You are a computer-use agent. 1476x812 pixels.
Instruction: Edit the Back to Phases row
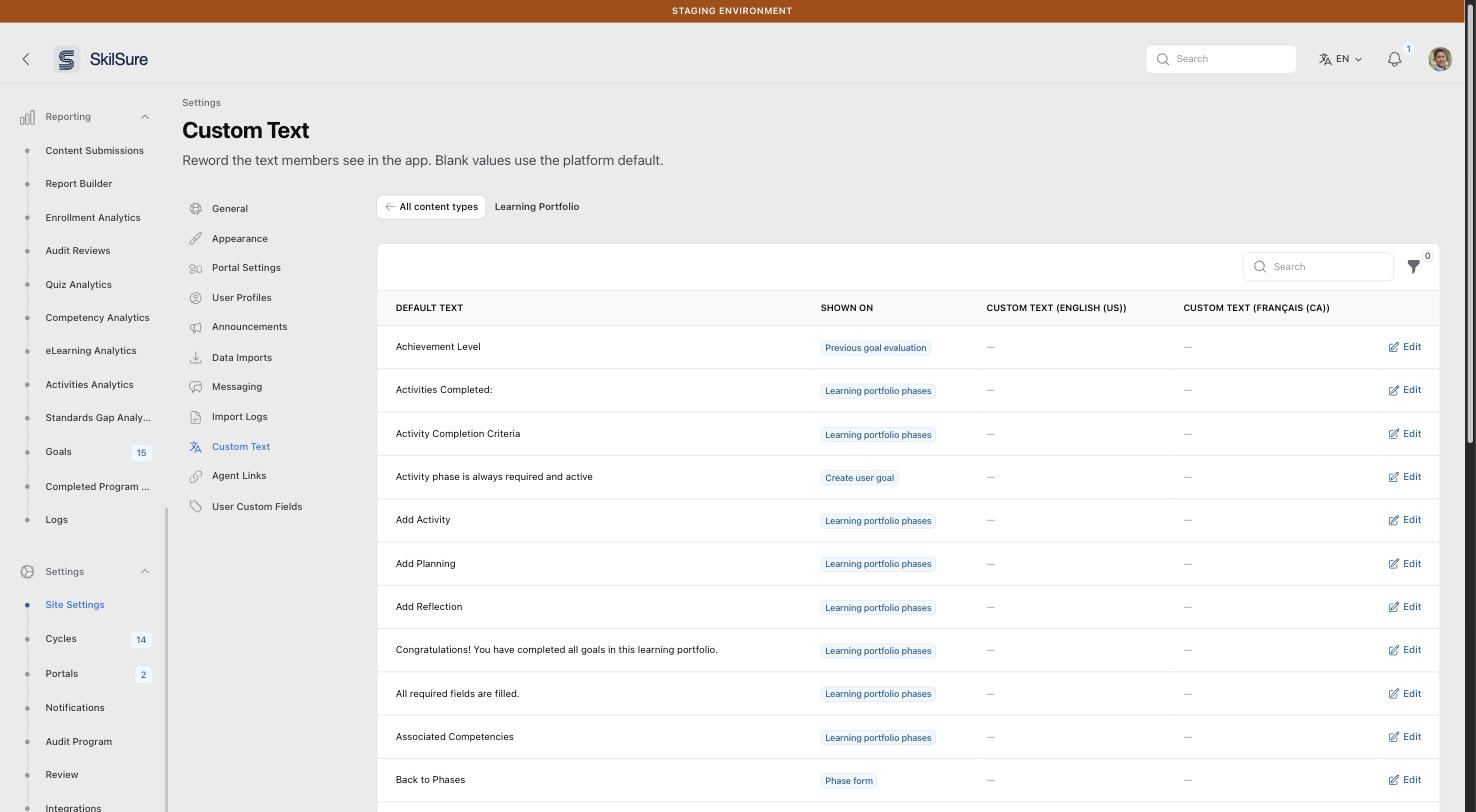1405,780
